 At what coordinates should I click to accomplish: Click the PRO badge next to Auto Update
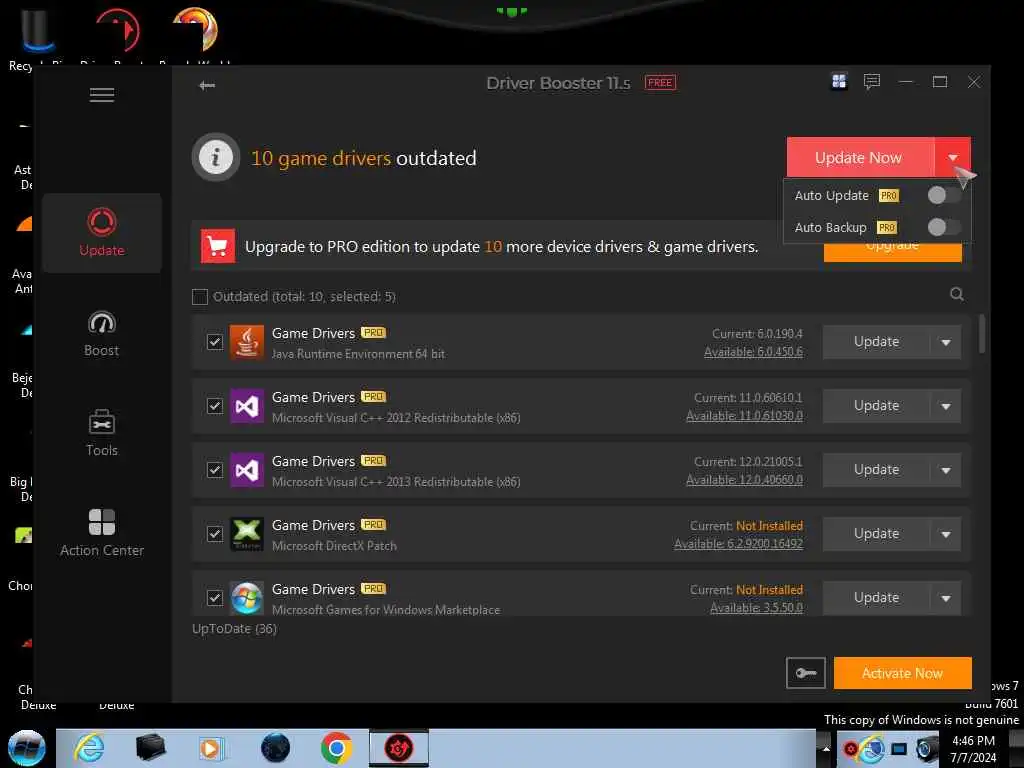point(889,196)
